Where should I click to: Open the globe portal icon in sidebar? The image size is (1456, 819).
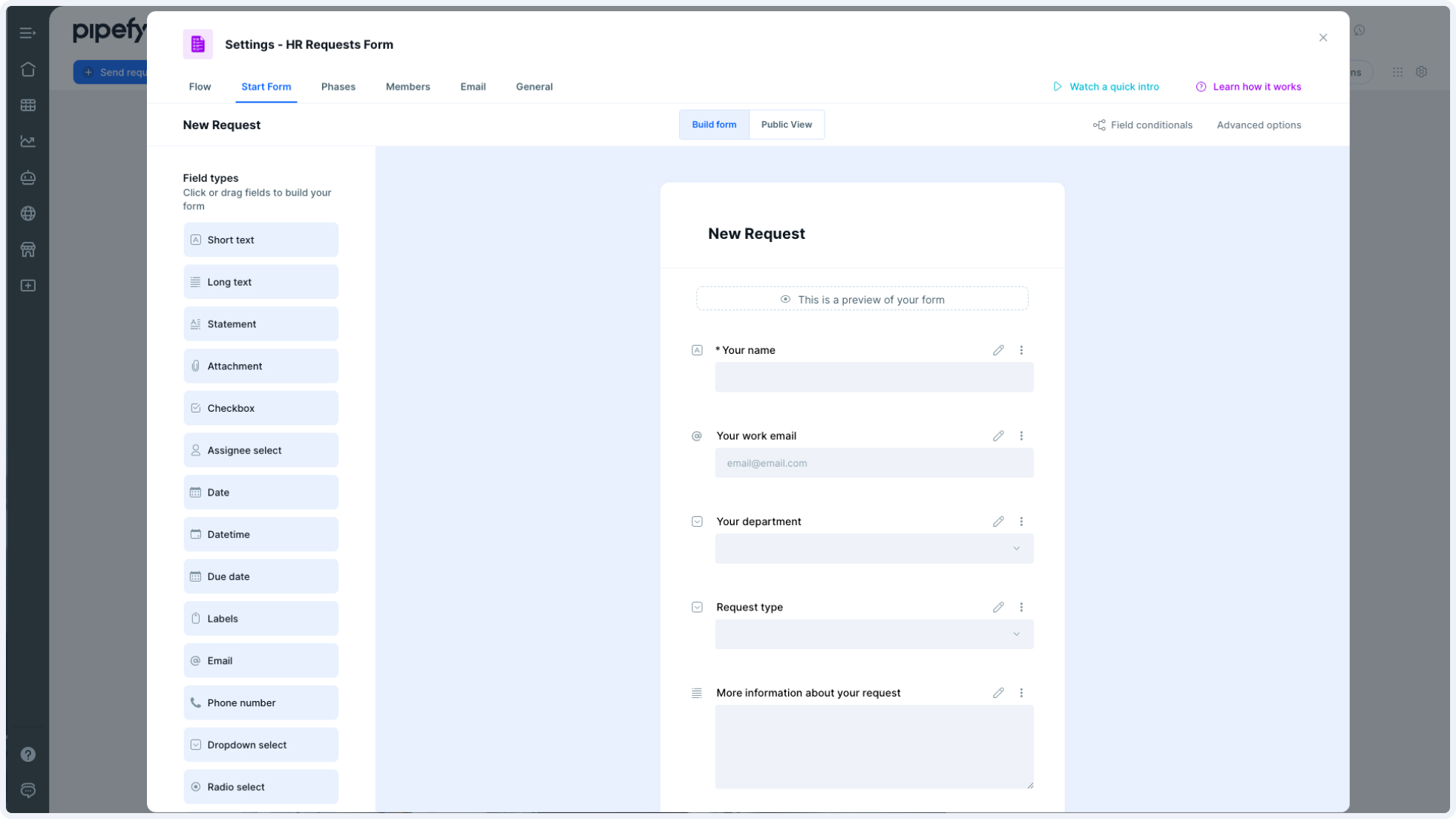(28, 214)
